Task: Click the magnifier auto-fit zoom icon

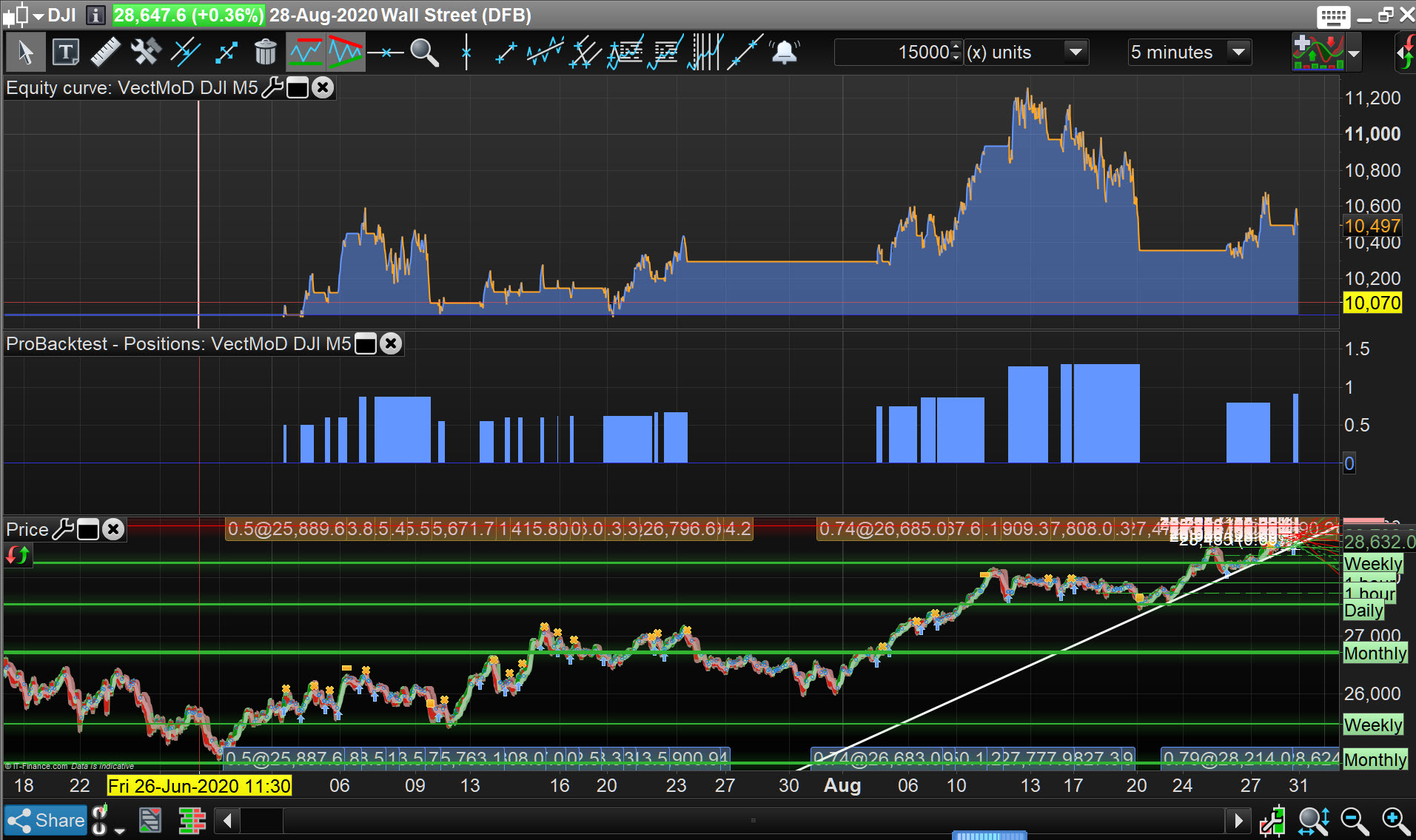Action: [1314, 820]
